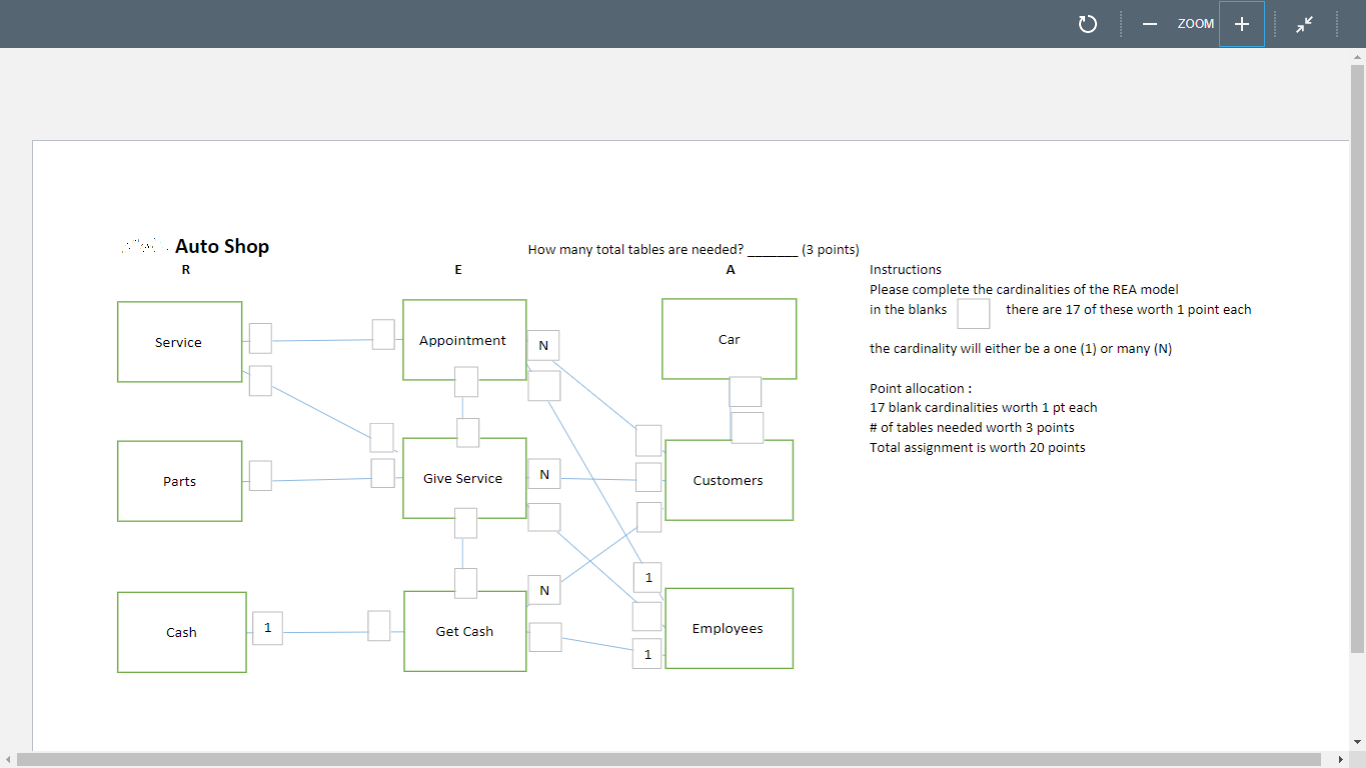Zoom out with the minus icon
Image resolution: width=1366 pixels, height=768 pixels.
click(1149, 24)
